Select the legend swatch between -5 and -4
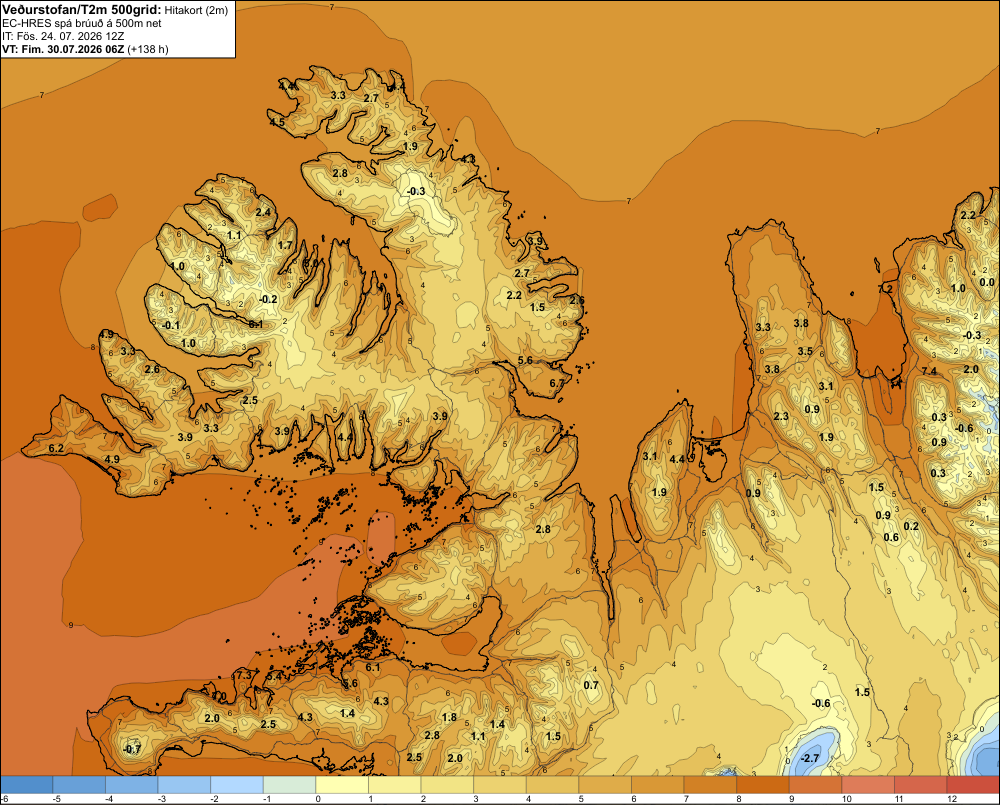This screenshot has width=1000, height=805. click(79, 785)
